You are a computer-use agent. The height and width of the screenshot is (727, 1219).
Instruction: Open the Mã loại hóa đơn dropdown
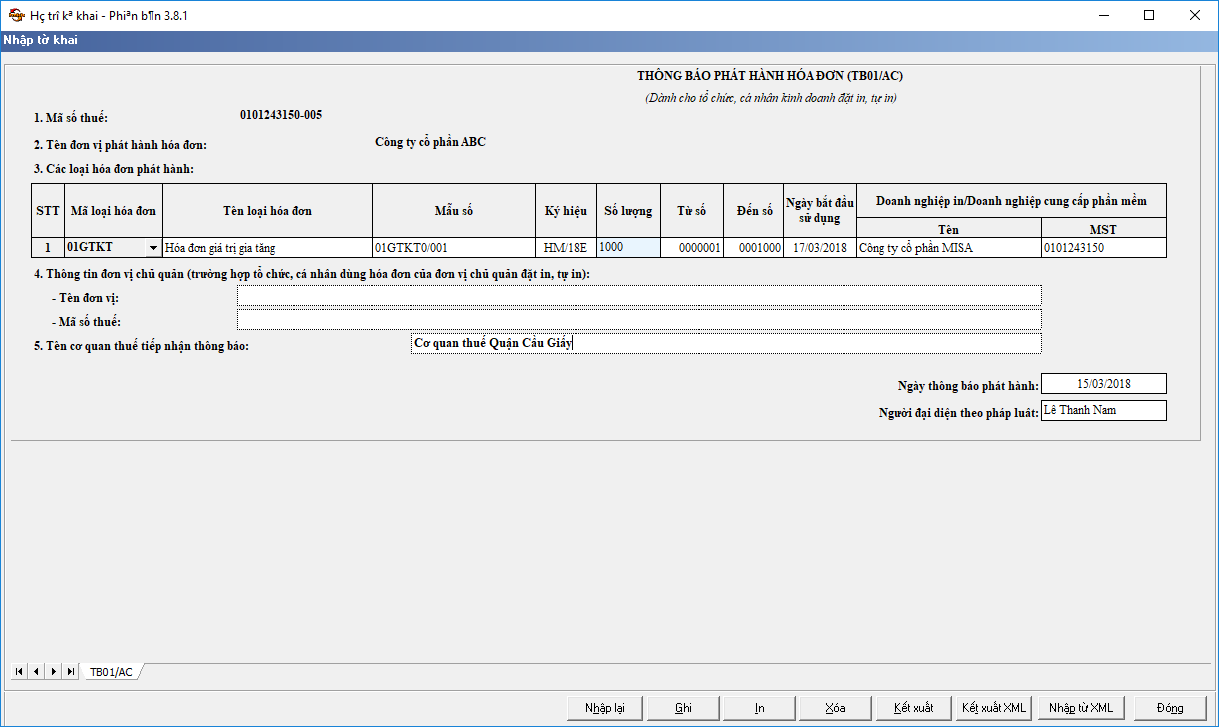coord(152,248)
